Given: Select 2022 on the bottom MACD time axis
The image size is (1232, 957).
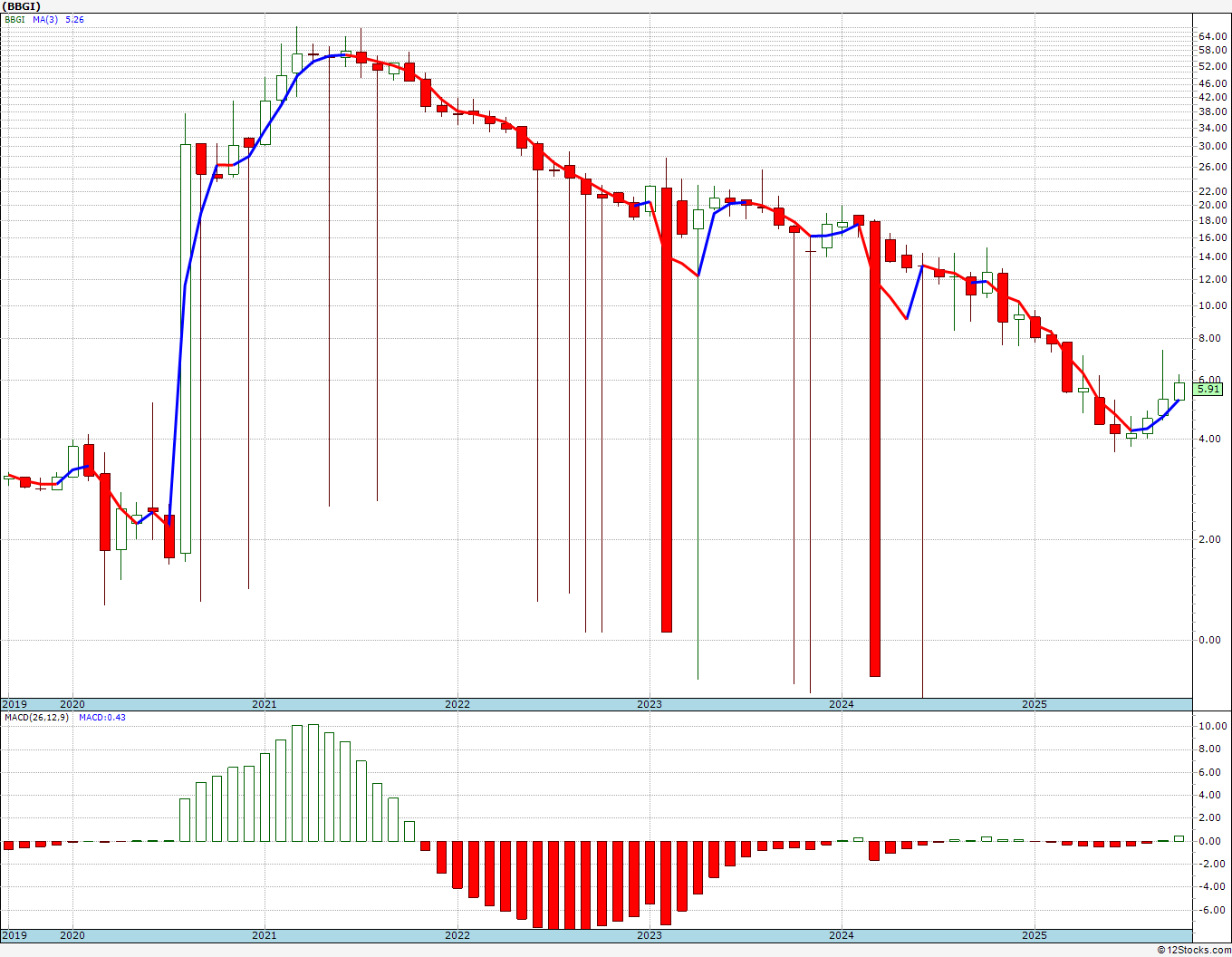Looking at the screenshot, I should tap(457, 935).
